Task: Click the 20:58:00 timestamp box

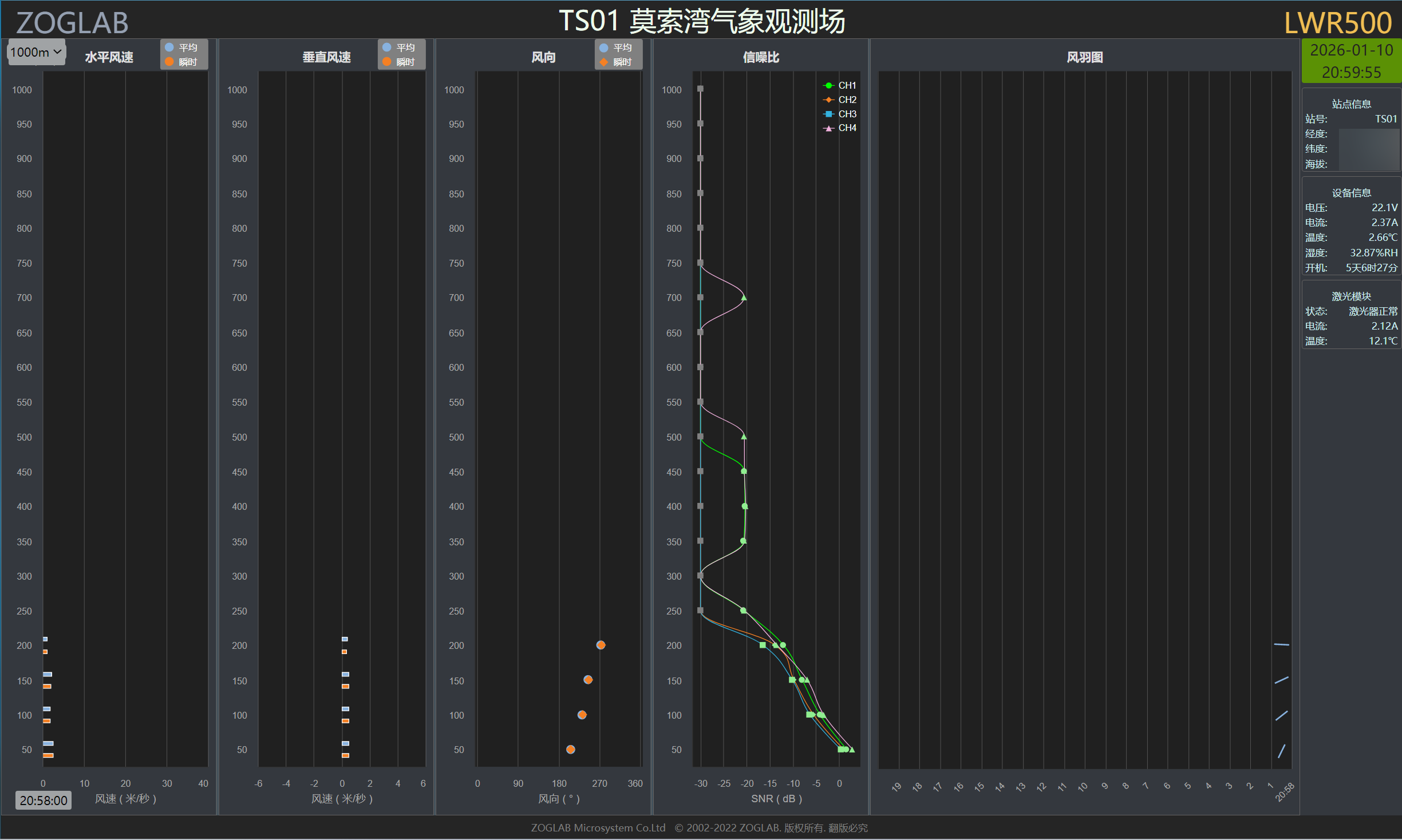Action: tap(44, 800)
